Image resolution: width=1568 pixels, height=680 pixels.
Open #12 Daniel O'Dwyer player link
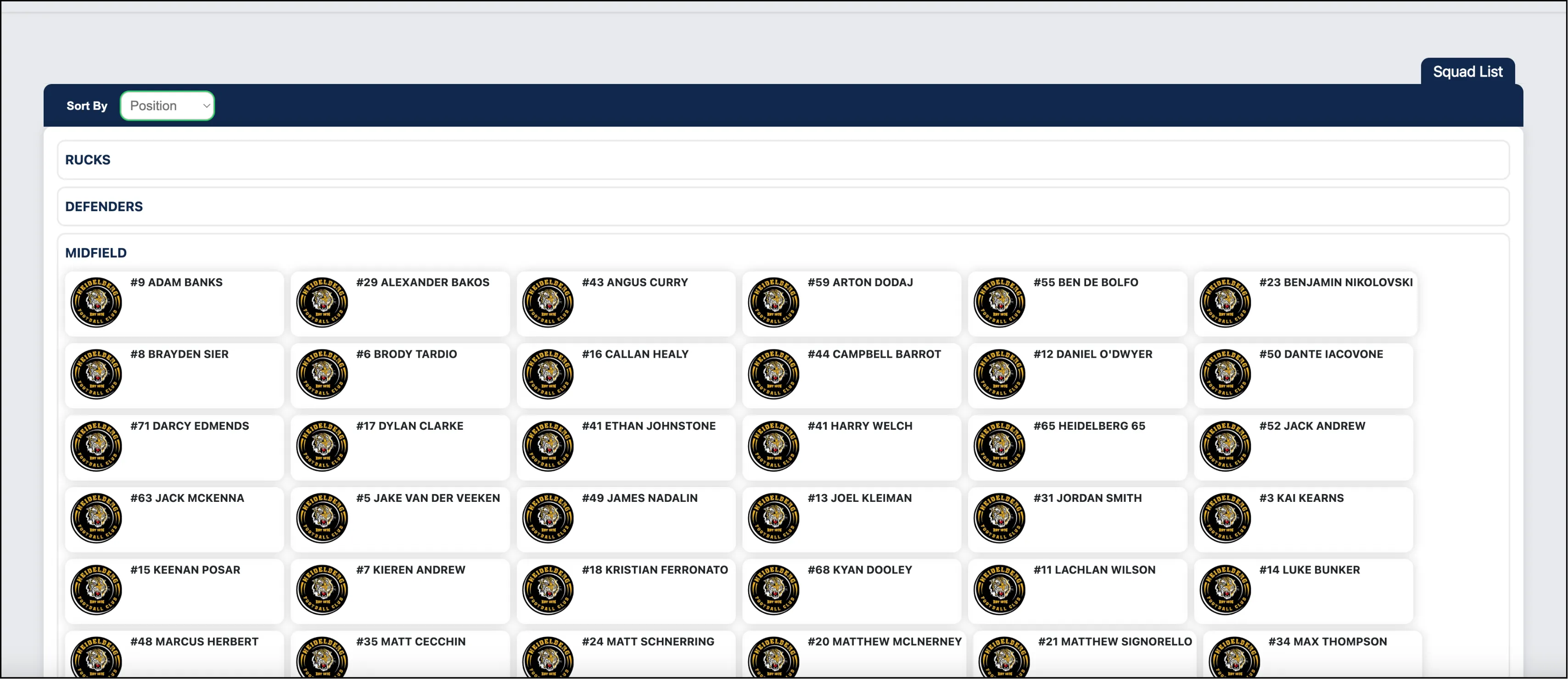coord(1092,354)
